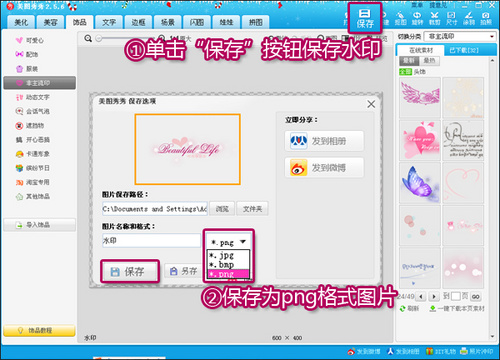Expand the *.png format dropdown

pos(229,242)
